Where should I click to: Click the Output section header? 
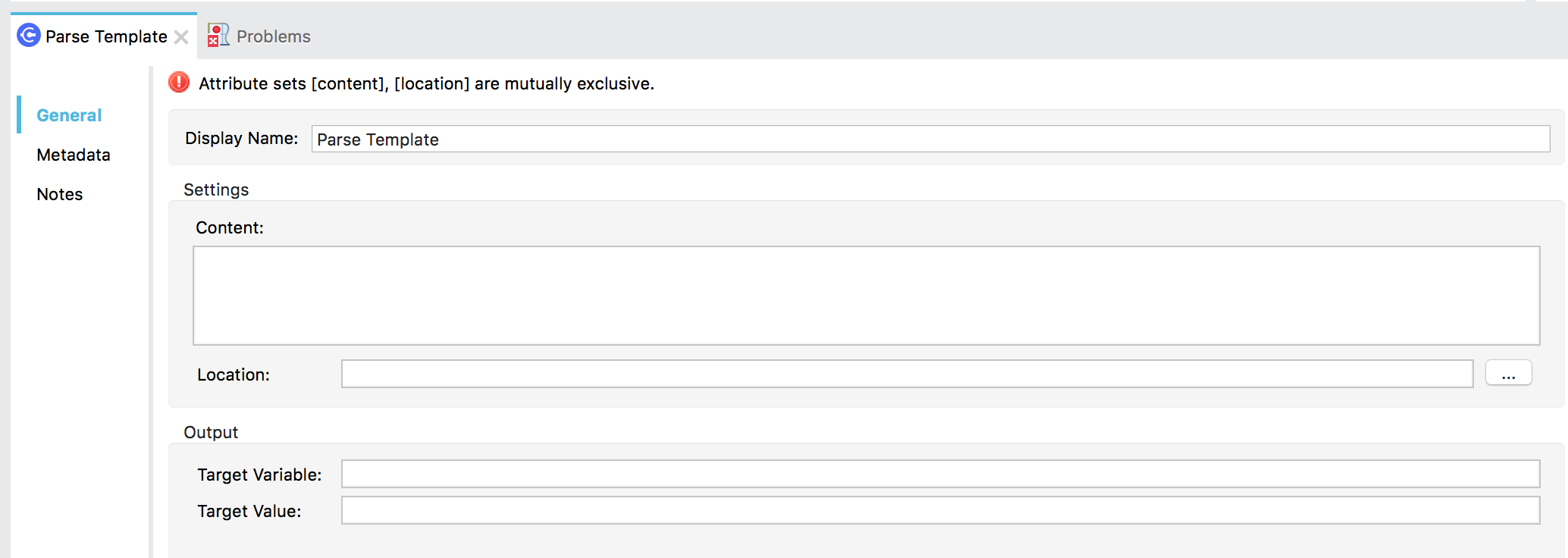tap(211, 432)
